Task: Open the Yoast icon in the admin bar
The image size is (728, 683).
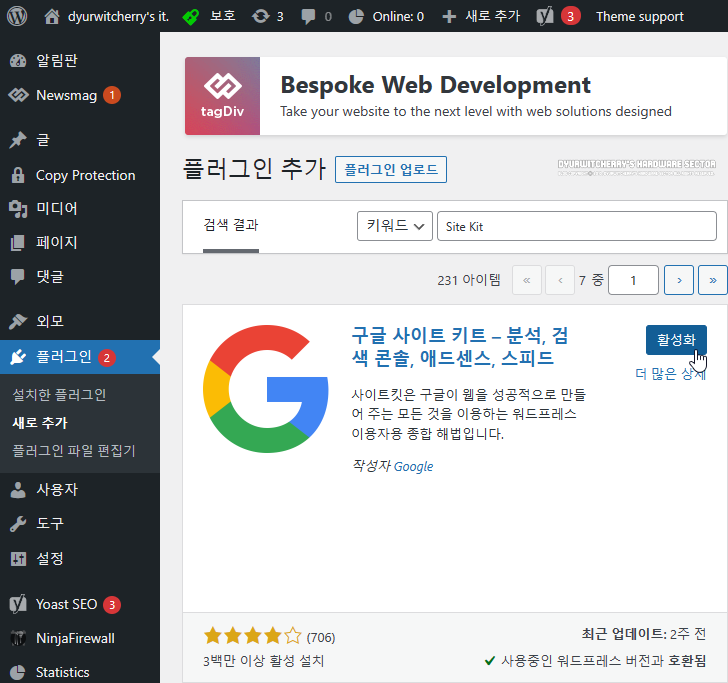Action: (545, 17)
